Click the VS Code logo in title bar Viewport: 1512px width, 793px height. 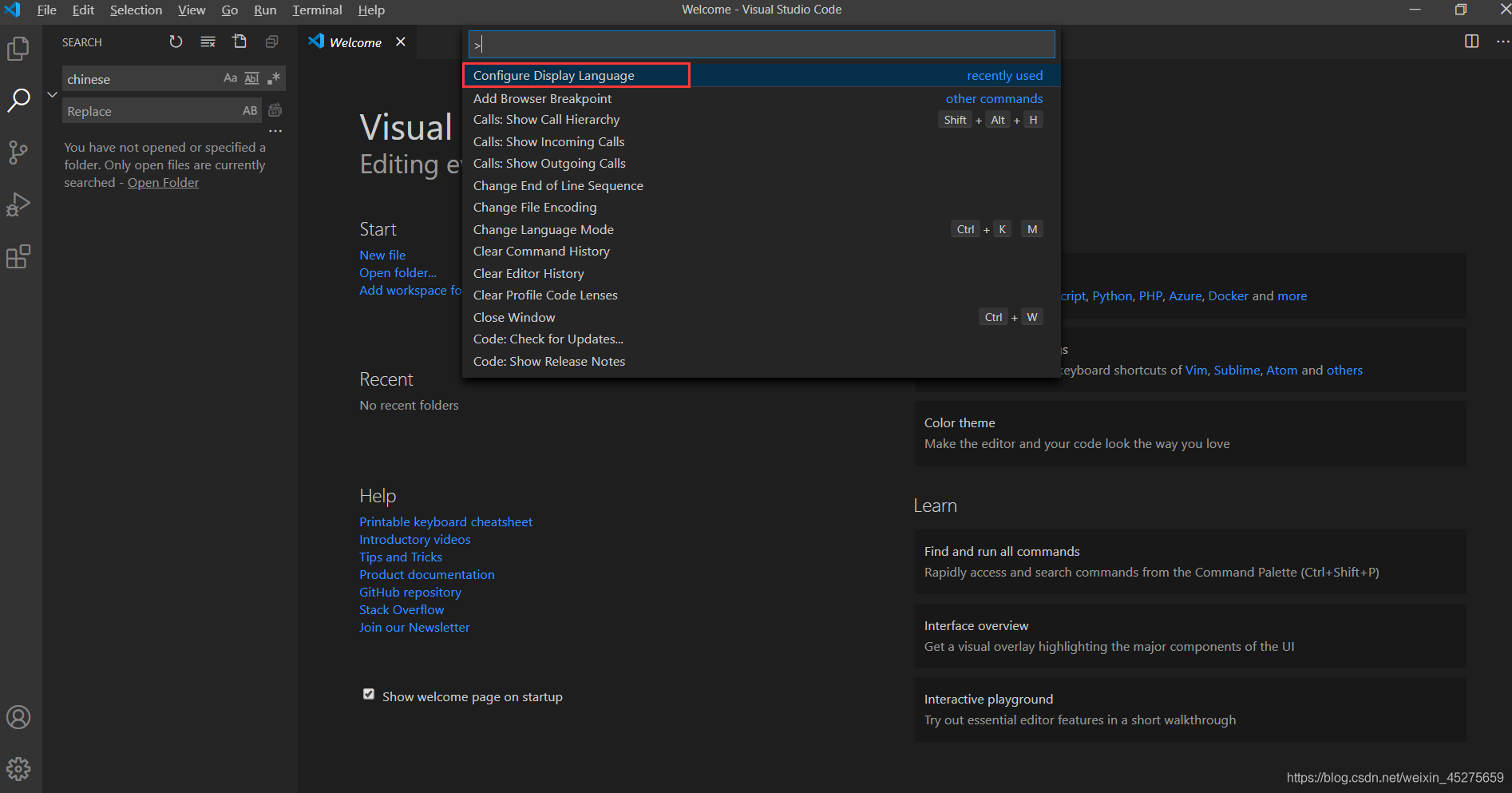12,10
